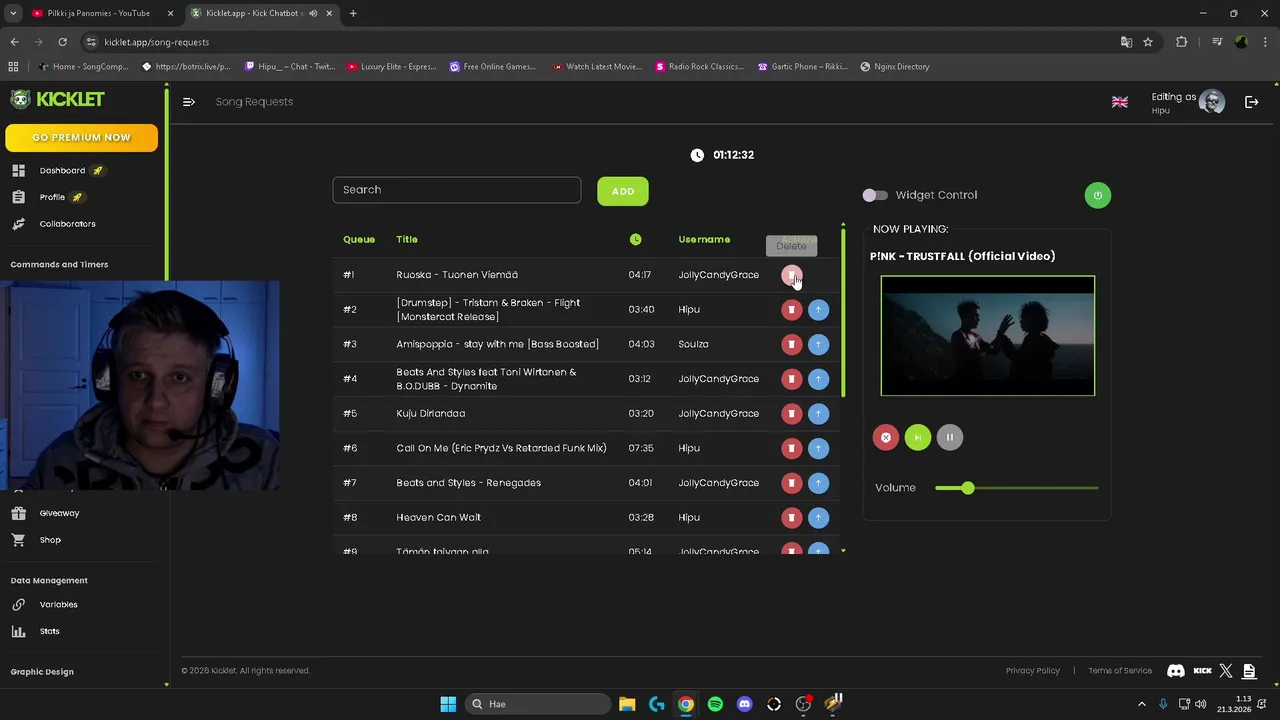The height and width of the screenshot is (720, 1280).
Task: Show hidden system tray icons
Action: coord(1142,704)
